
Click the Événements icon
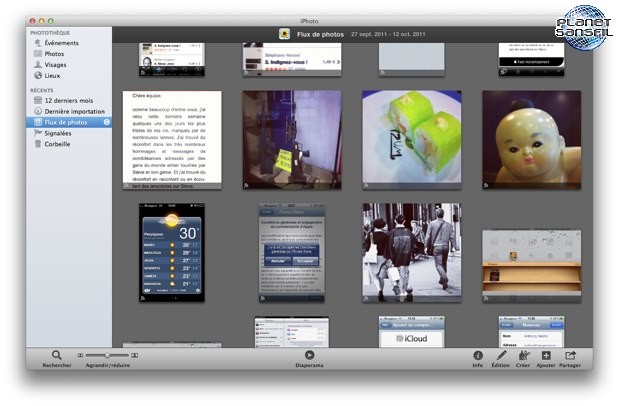coord(38,43)
